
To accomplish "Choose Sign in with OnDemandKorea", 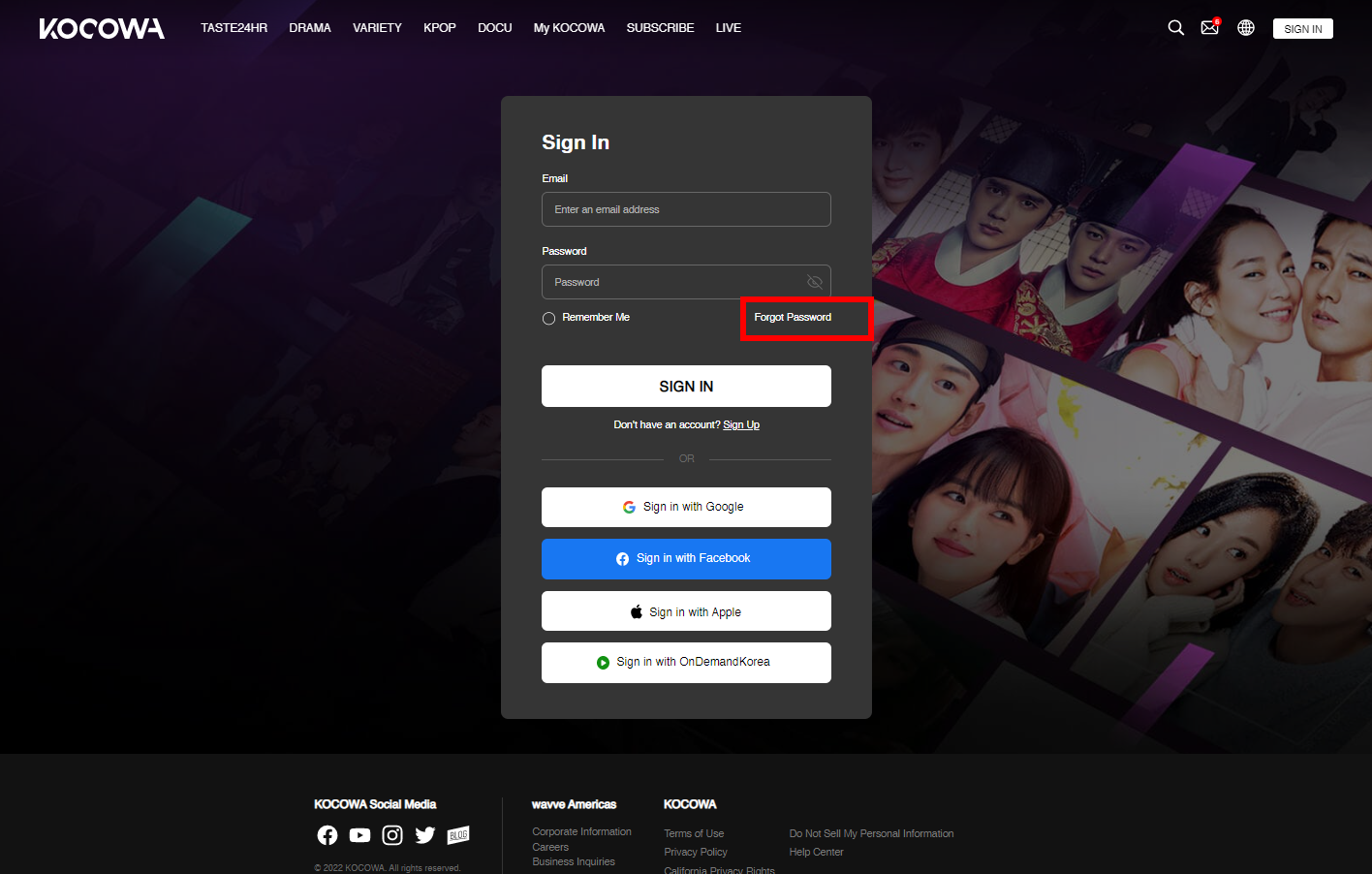I will coord(686,663).
